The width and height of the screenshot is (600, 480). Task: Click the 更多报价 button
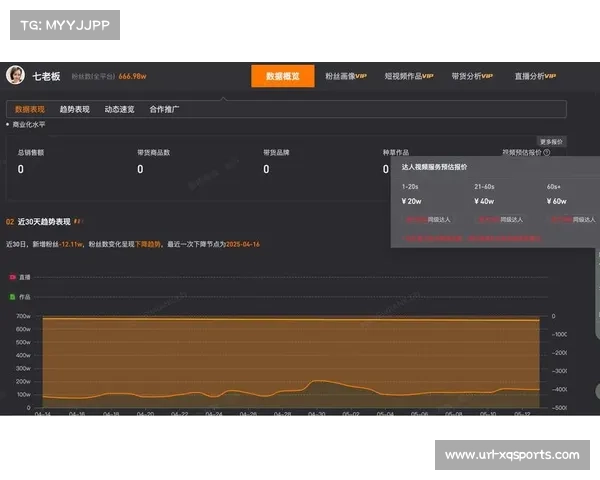[551, 142]
